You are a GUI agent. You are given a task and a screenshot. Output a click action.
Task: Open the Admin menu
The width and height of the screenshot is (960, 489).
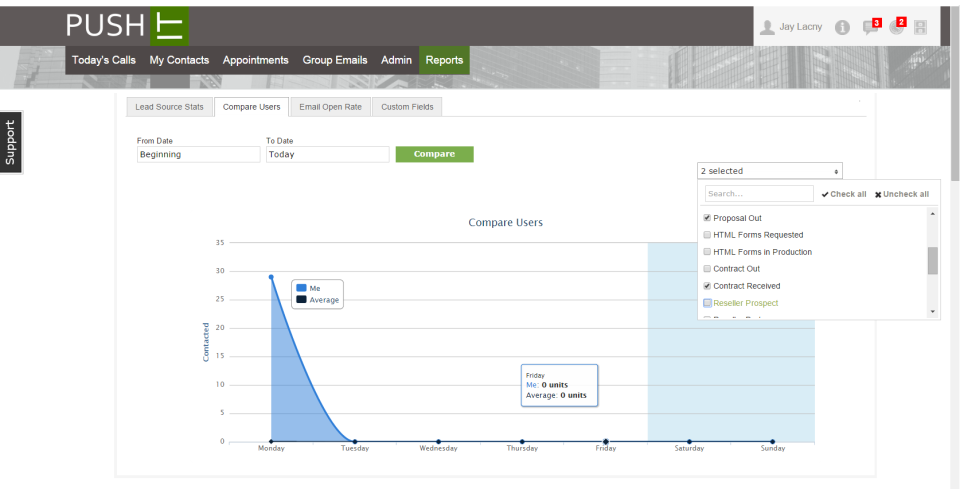pos(396,60)
